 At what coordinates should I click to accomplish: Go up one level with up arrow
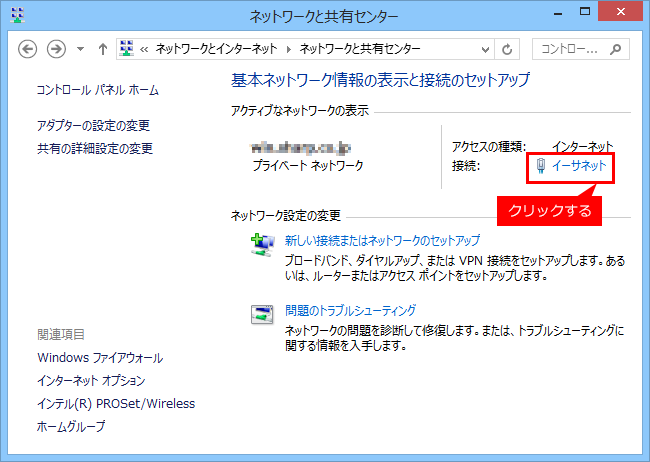(103, 49)
